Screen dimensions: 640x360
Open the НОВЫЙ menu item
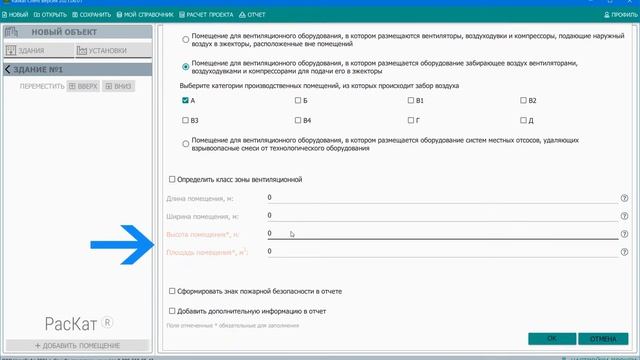(x=15, y=15)
